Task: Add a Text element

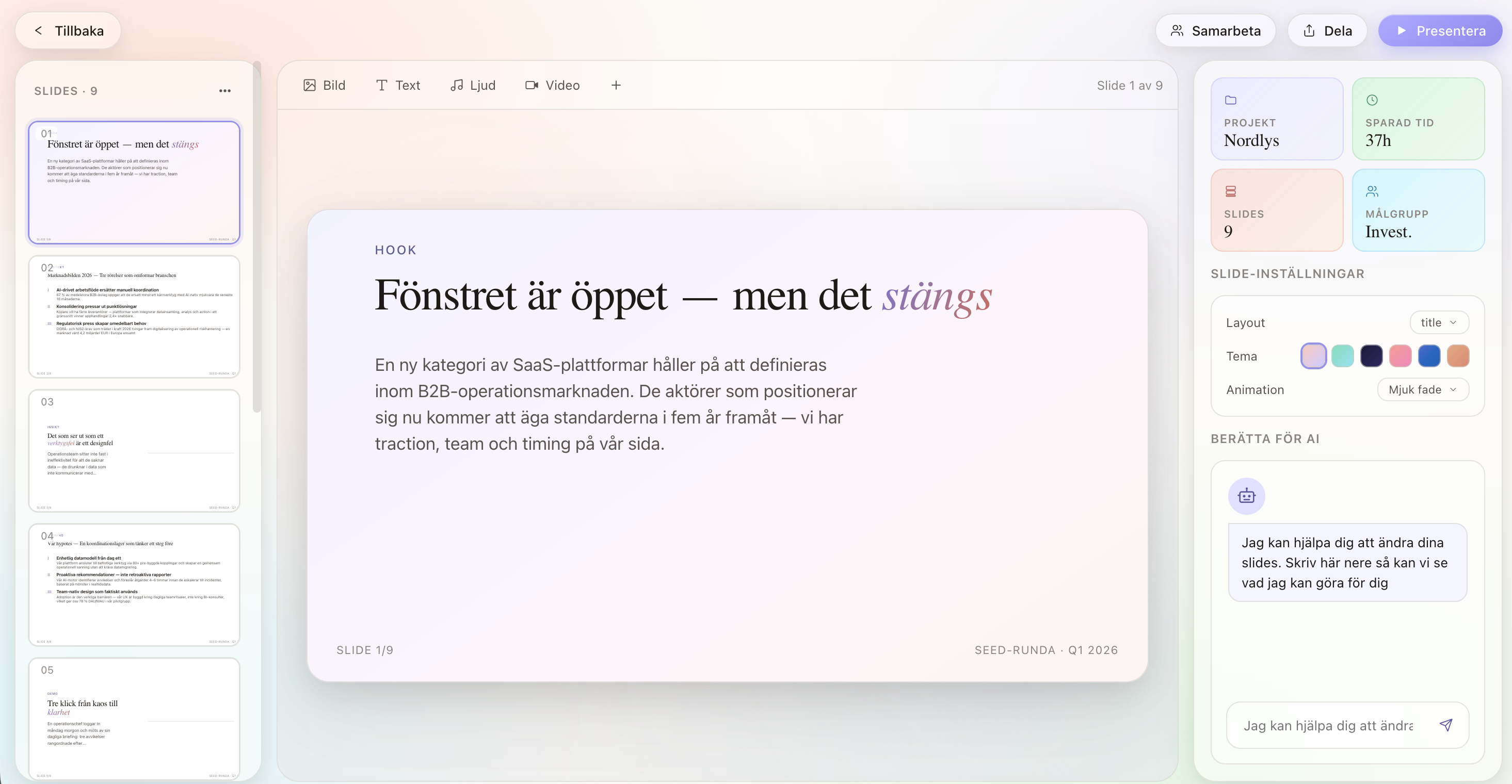Action: coord(398,85)
